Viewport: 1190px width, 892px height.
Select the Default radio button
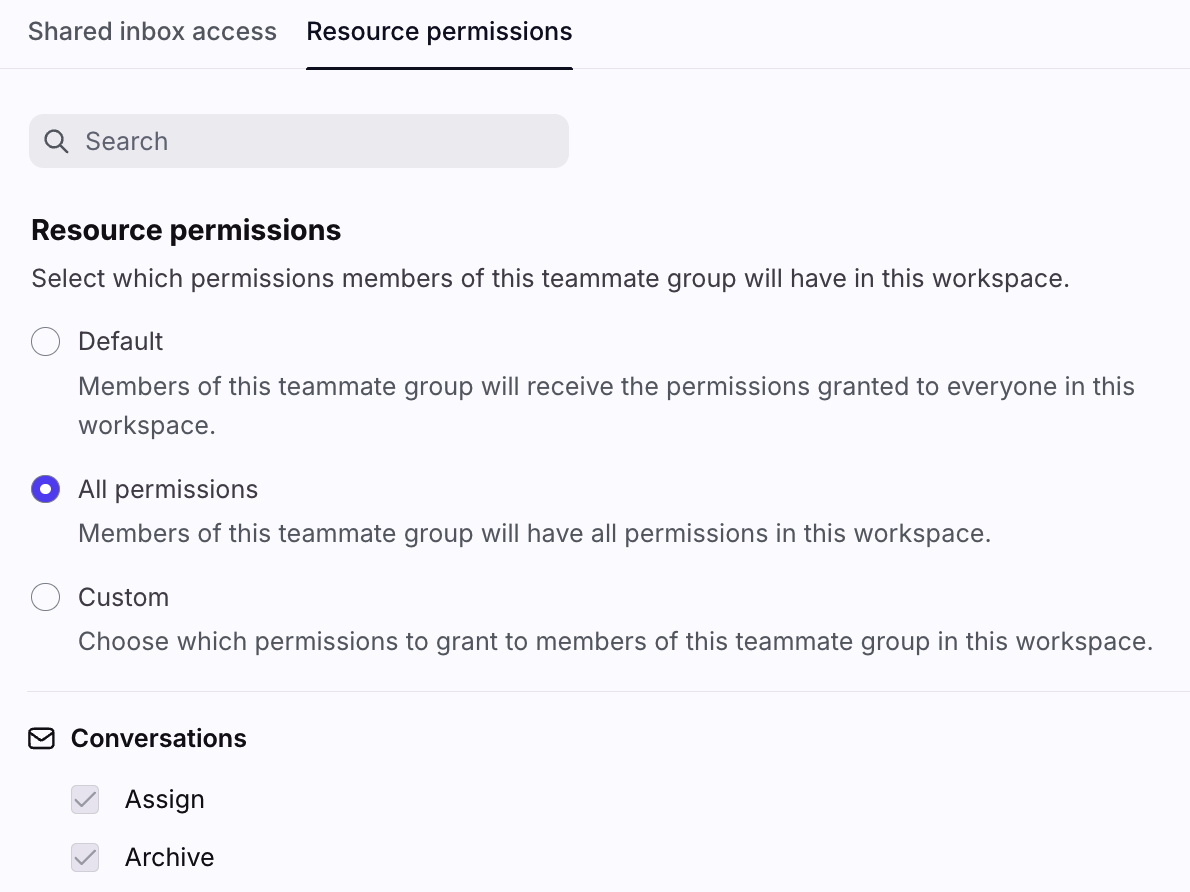(46, 342)
